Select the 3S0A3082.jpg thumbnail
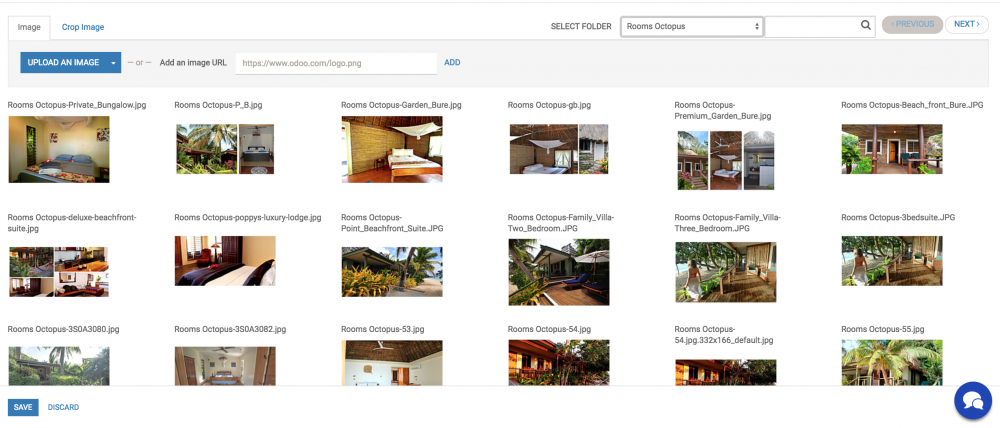The width and height of the screenshot is (1000, 428). [x=225, y=365]
